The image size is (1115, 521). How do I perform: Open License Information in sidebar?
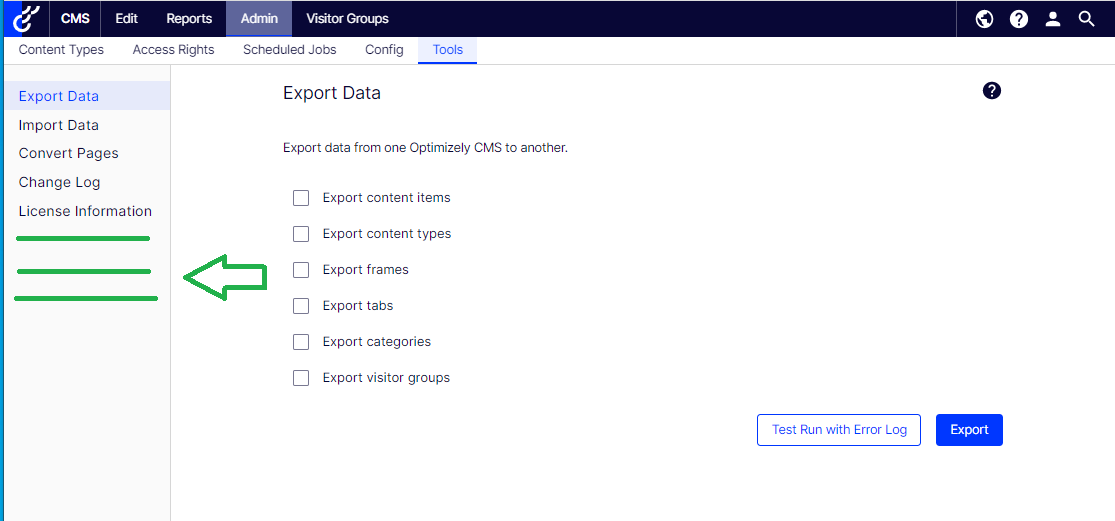pyautogui.click(x=85, y=211)
